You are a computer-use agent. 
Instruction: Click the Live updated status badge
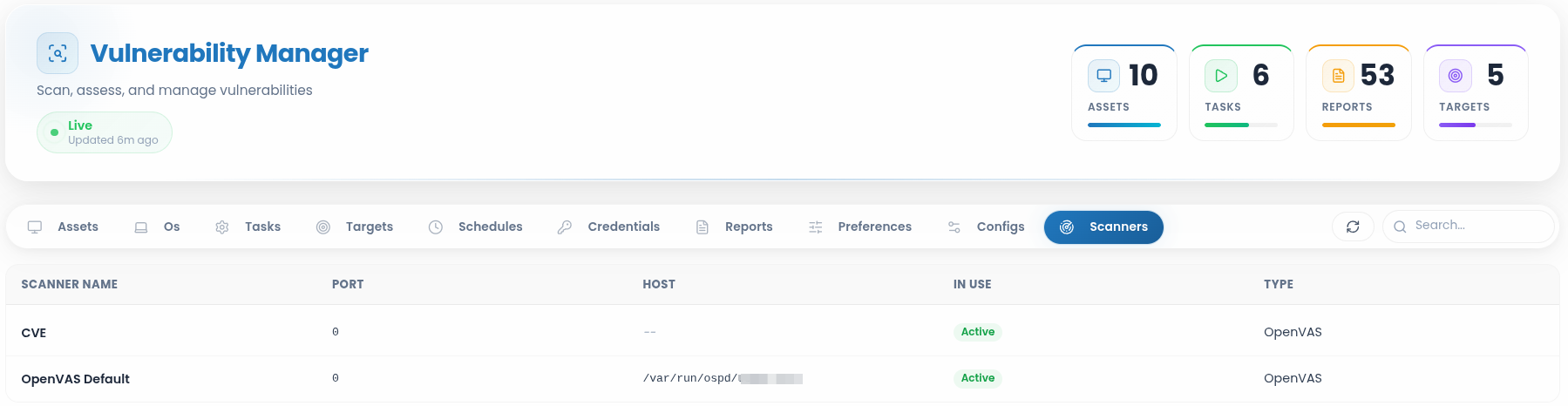pos(105,132)
